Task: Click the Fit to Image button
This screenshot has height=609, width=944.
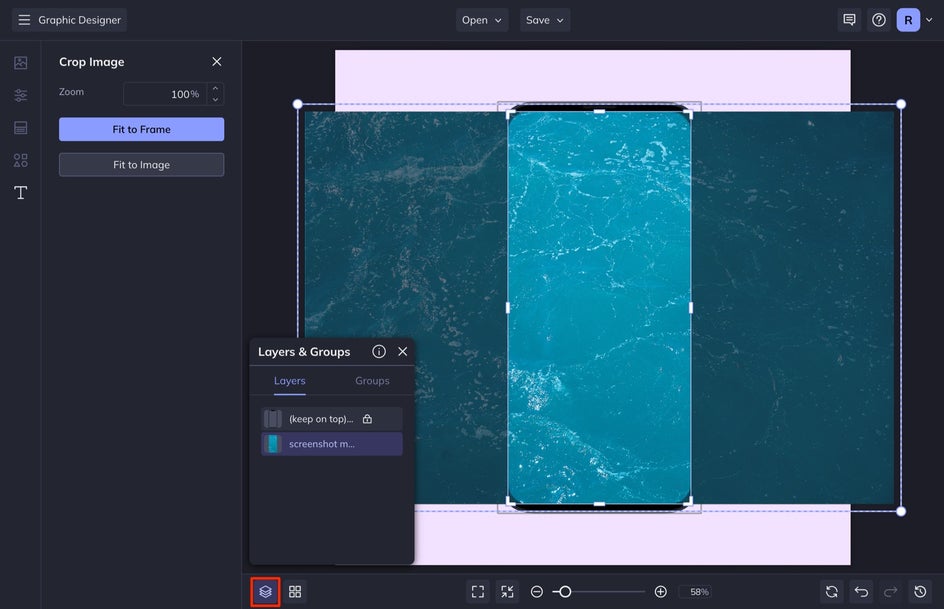Action: [141, 165]
